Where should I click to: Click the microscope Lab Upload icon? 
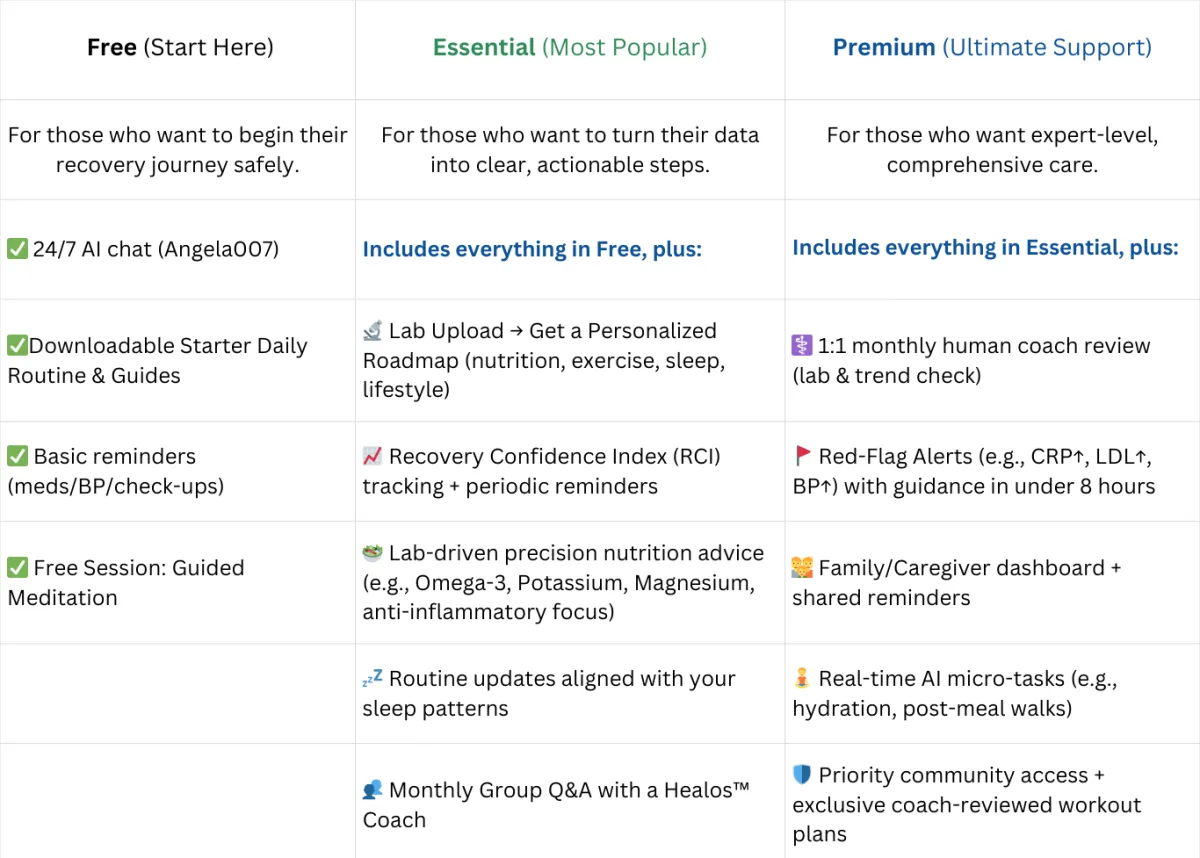pos(372,331)
